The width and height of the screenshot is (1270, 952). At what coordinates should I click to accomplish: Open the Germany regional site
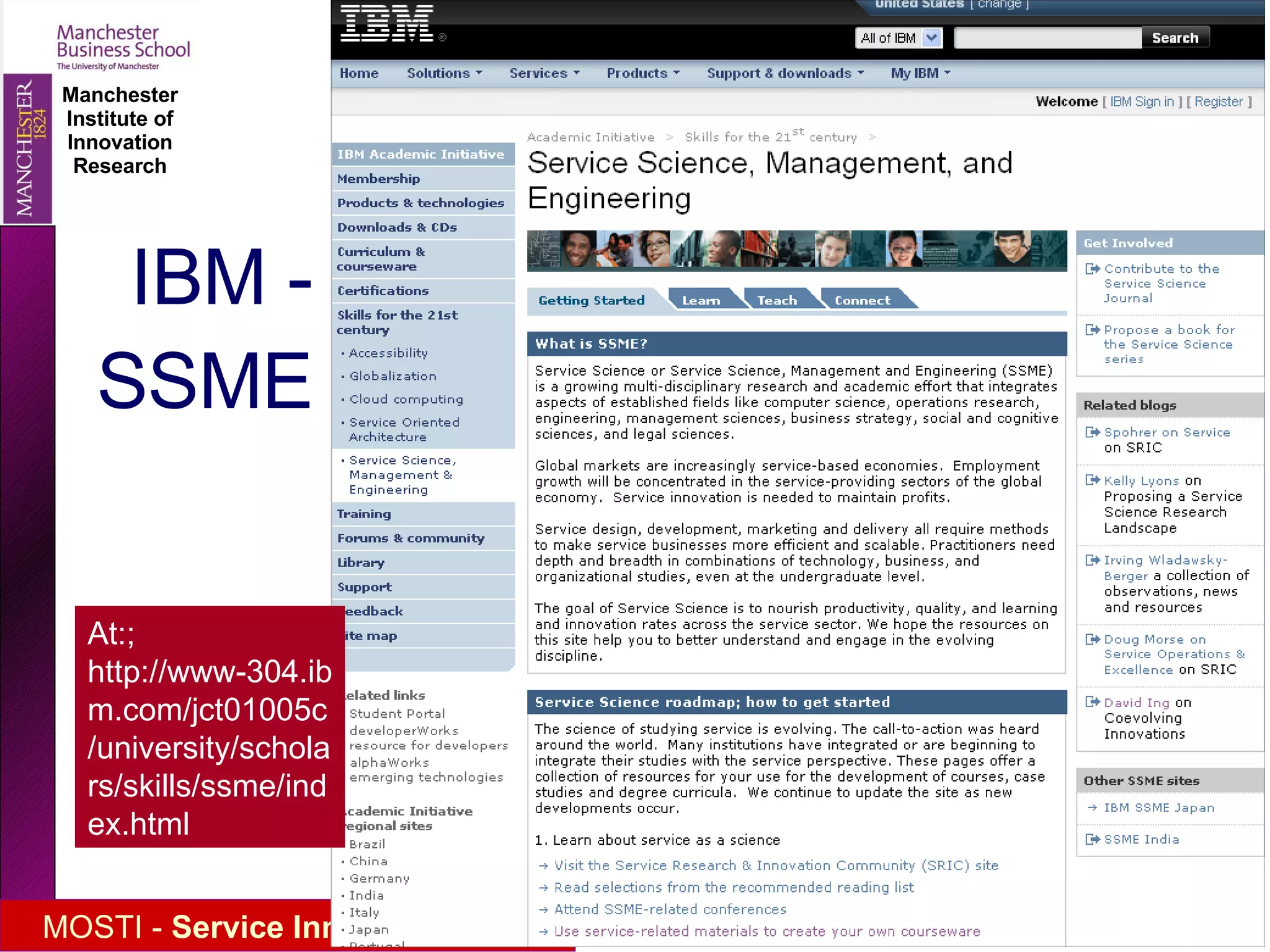point(380,879)
